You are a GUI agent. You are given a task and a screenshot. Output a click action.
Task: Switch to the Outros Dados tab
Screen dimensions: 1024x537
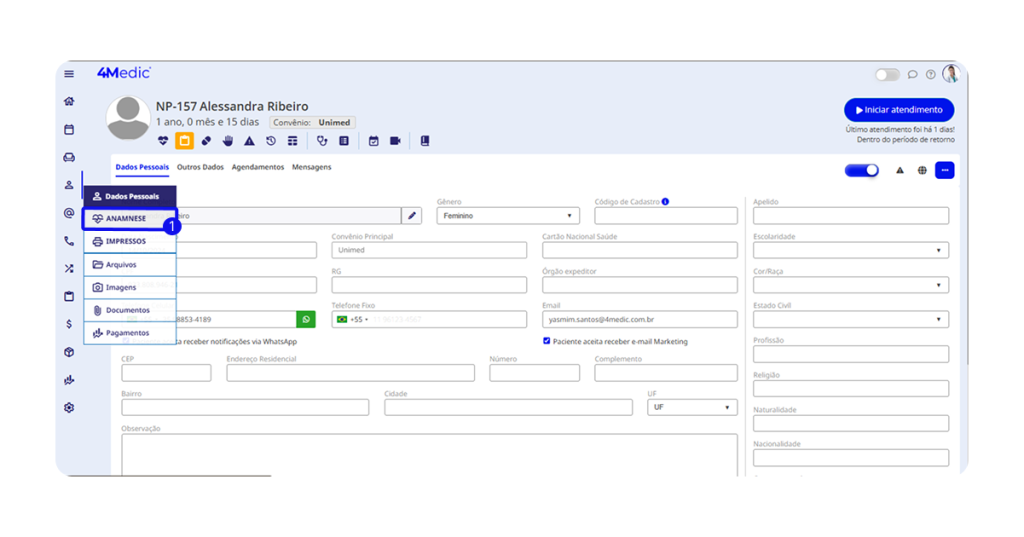pos(200,167)
